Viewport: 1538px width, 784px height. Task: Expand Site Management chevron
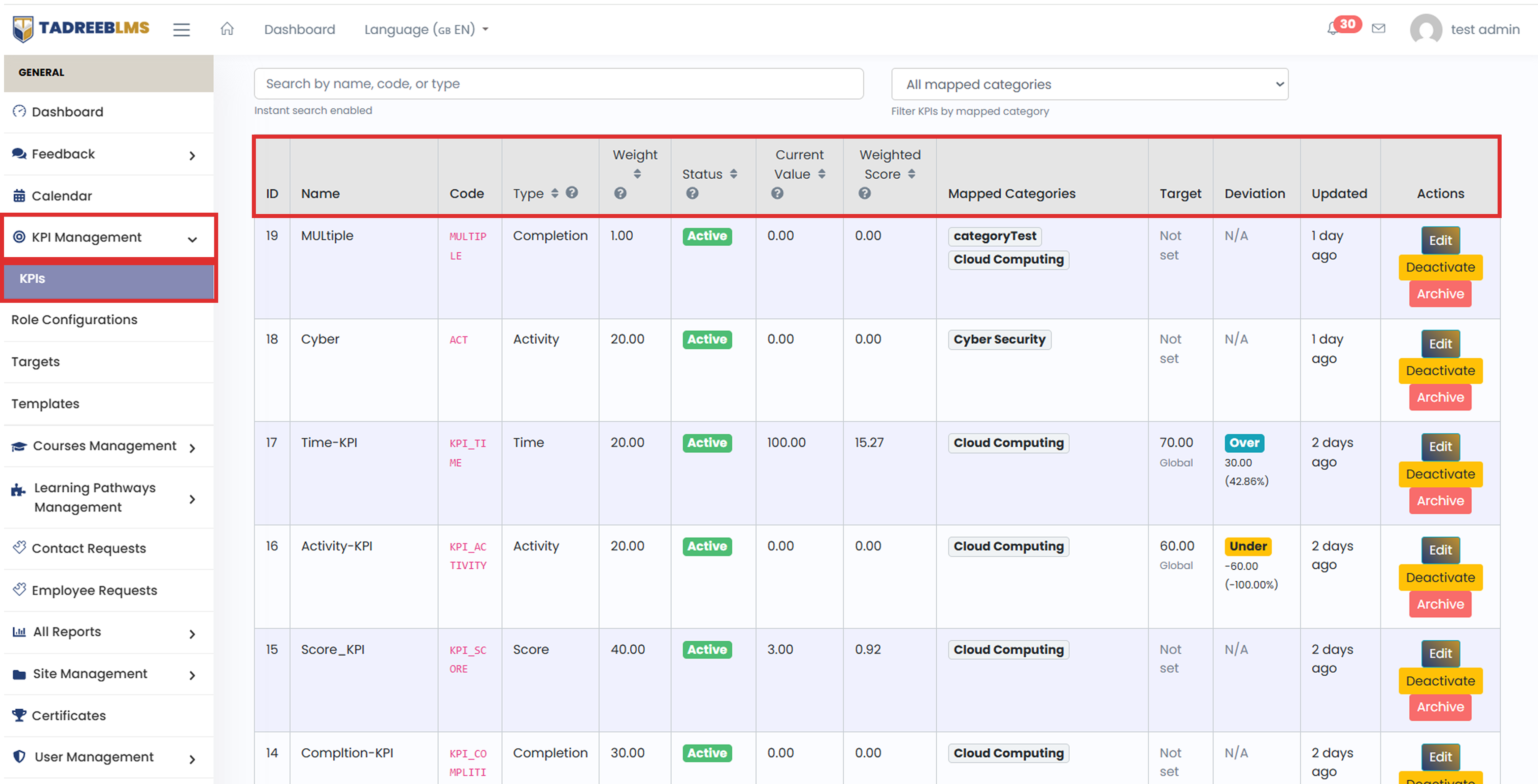192,675
